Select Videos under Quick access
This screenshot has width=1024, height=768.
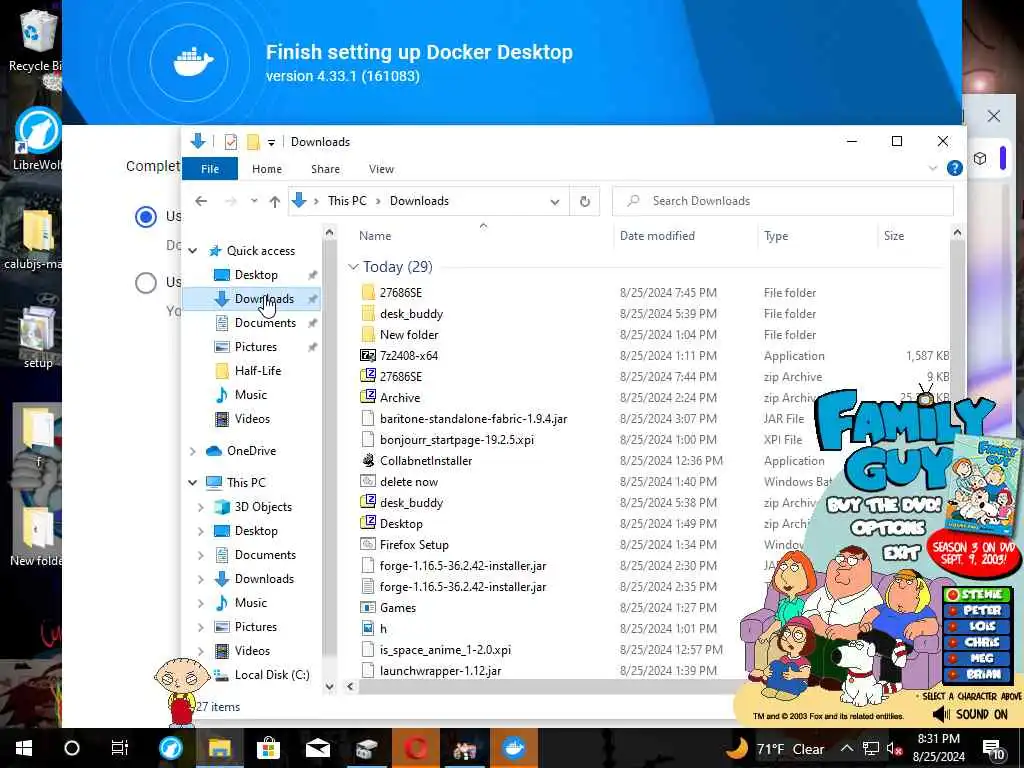coord(251,419)
